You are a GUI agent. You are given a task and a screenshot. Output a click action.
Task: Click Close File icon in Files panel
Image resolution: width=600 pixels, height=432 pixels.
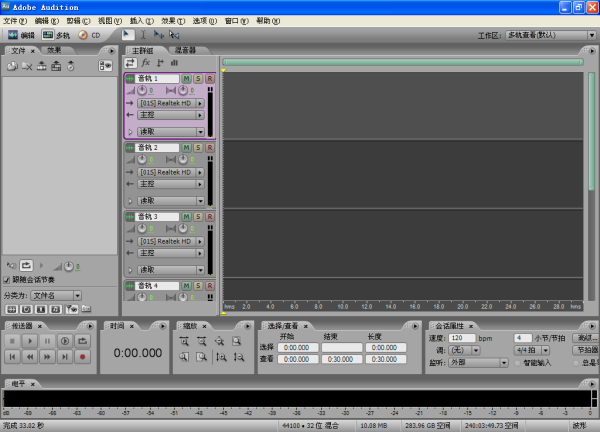click(27, 66)
